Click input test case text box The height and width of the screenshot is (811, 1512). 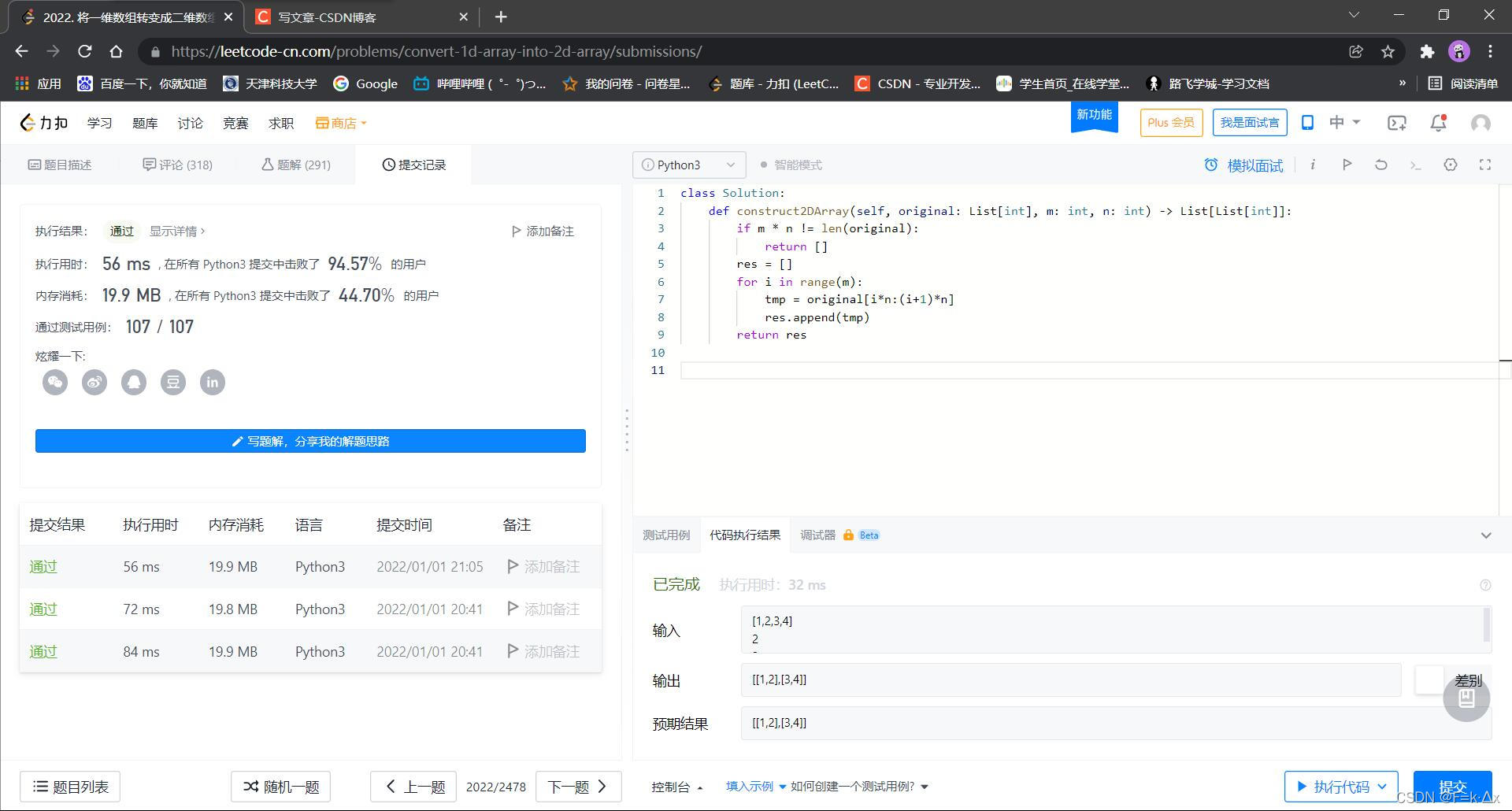pyautogui.click(x=1116, y=630)
